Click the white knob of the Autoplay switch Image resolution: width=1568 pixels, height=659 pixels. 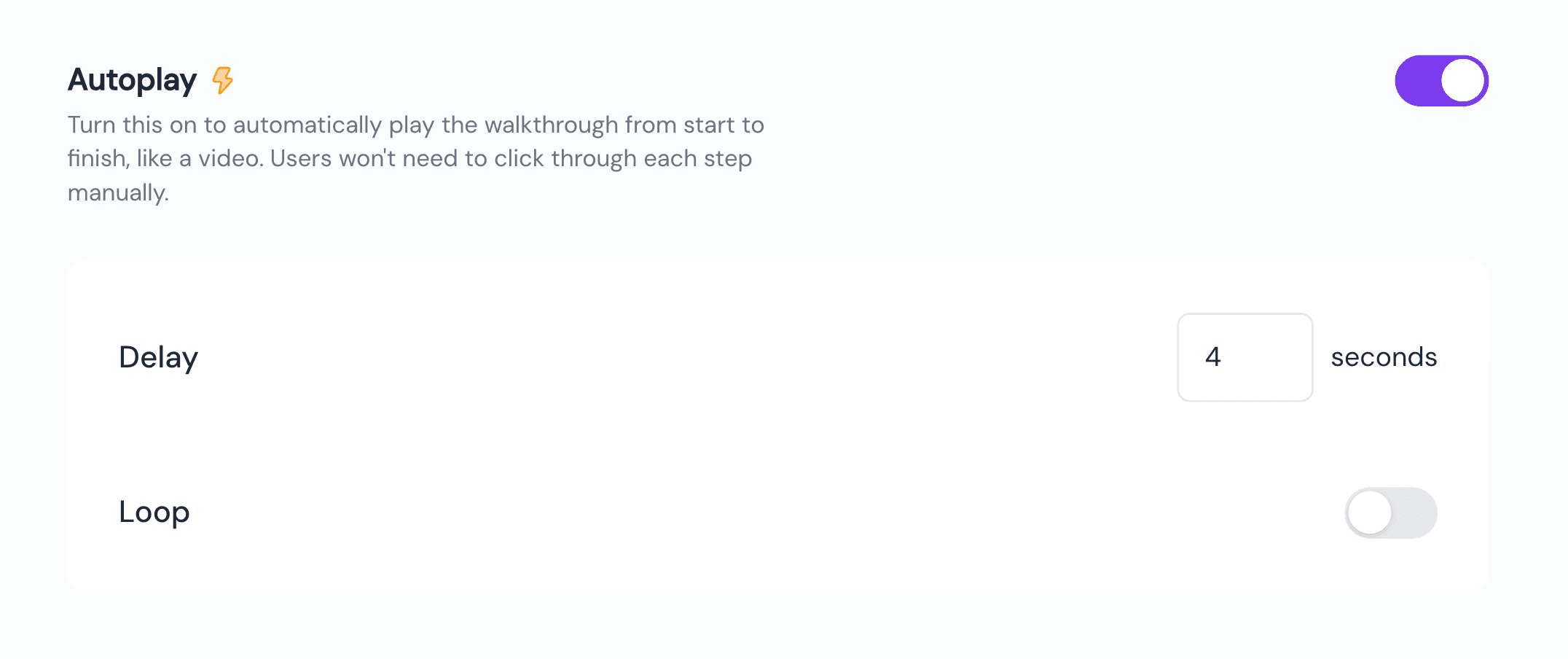coord(1462,81)
